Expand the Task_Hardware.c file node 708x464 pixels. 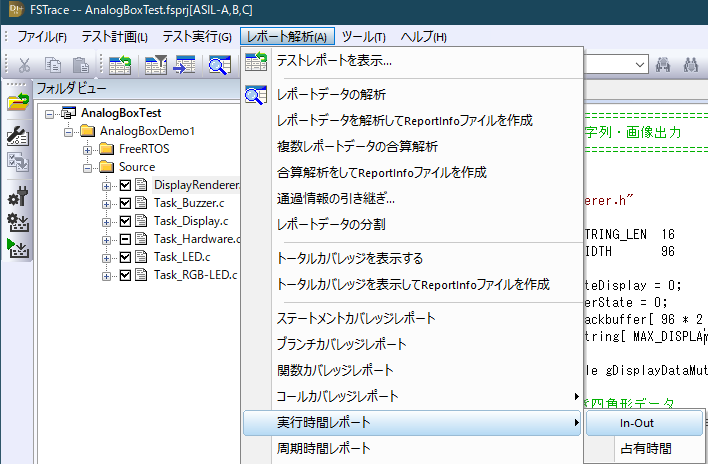106,241
